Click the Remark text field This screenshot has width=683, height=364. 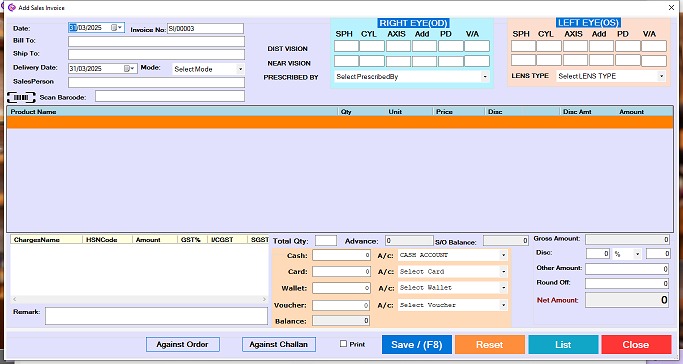pyautogui.click(x=156, y=316)
